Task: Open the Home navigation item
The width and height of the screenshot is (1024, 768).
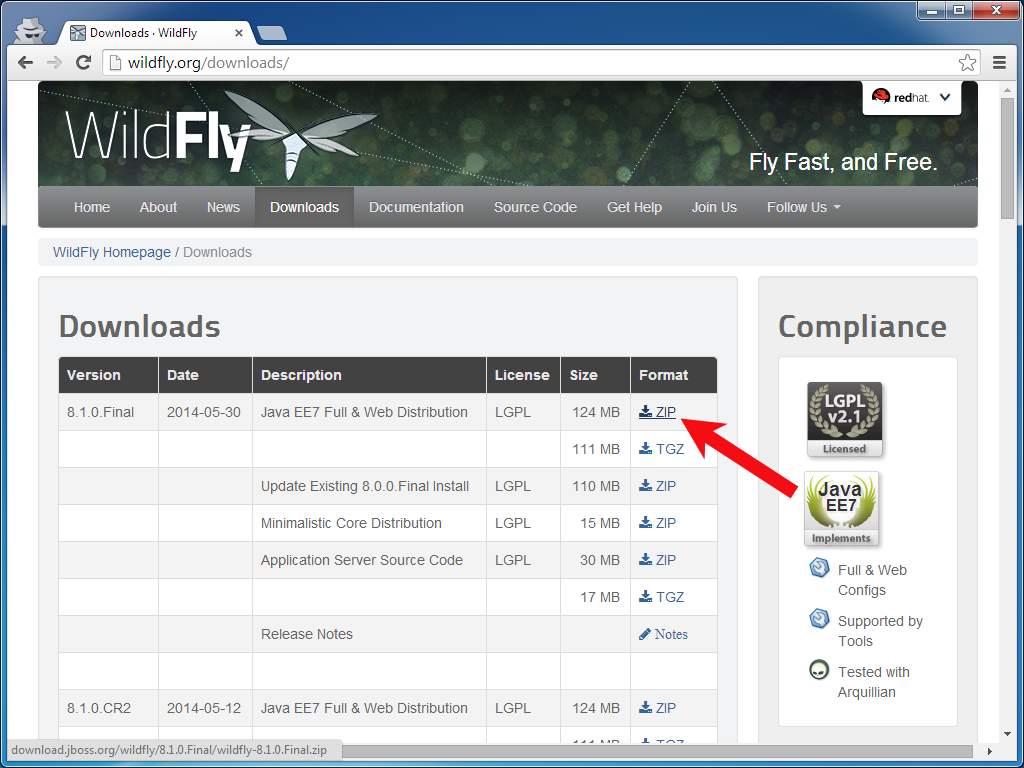Action: (x=91, y=207)
